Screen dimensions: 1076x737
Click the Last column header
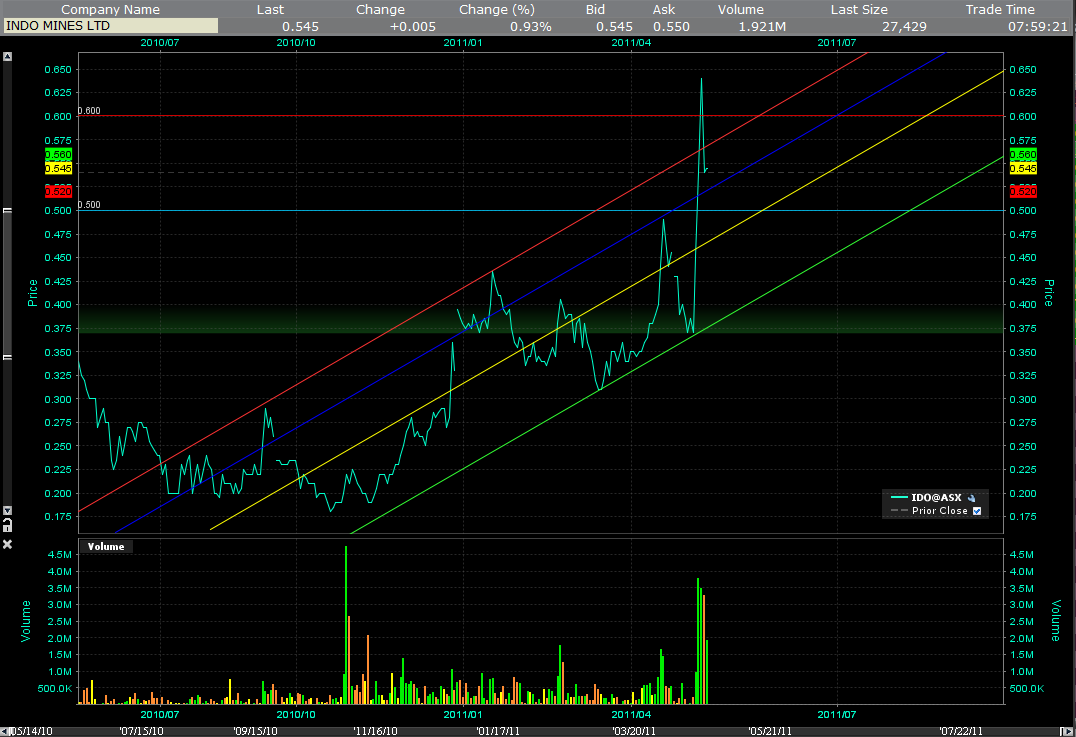pos(270,9)
